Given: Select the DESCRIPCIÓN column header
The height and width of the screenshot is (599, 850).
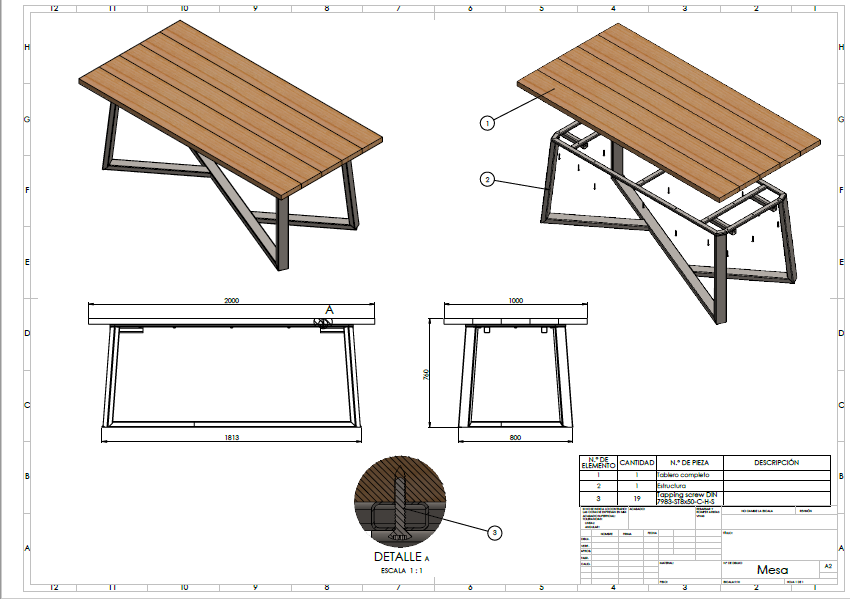Looking at the screenshot, I should [775, 463].
